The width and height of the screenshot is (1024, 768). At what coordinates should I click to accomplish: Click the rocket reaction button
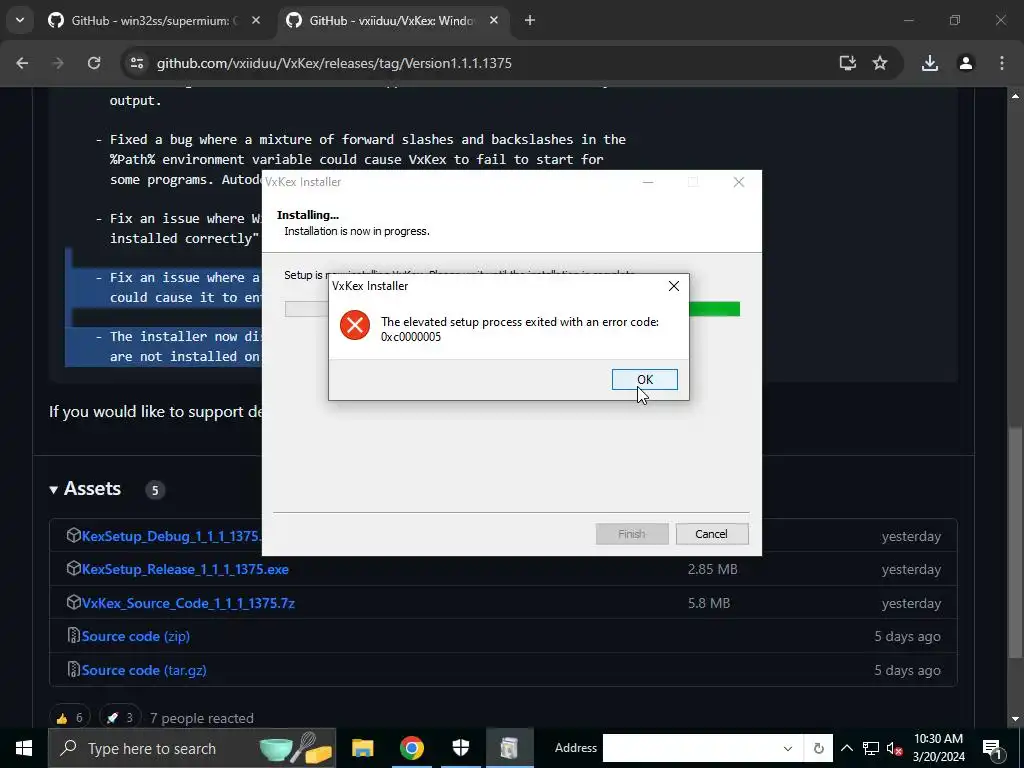point(120,718)
